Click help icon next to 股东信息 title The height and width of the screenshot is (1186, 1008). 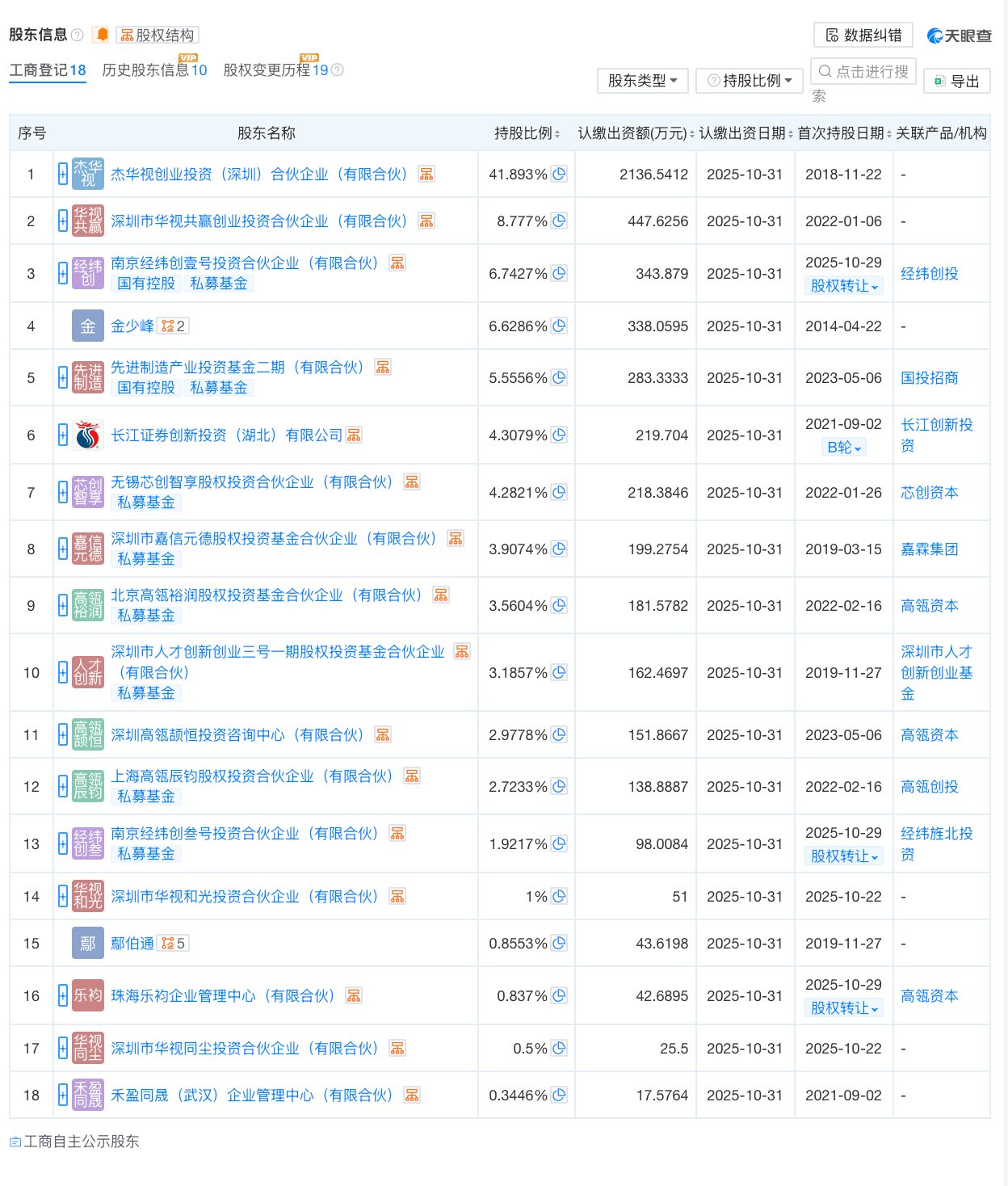tap(78, 35)
